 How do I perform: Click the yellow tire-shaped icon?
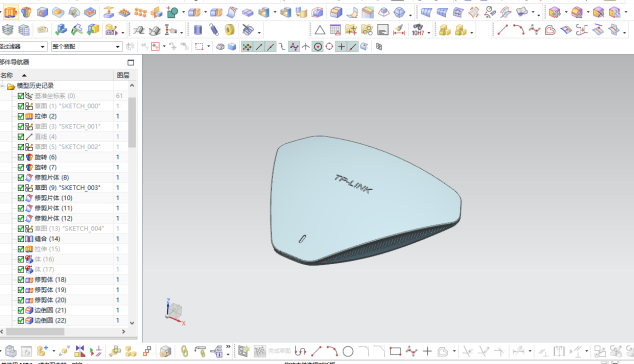coord(229,30)
